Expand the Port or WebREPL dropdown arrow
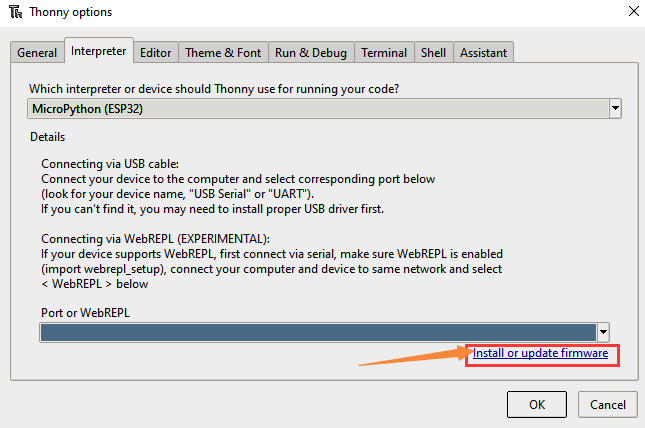Viewport: 645px width, 428px height. pyautogui.click(x=603, y=332)
